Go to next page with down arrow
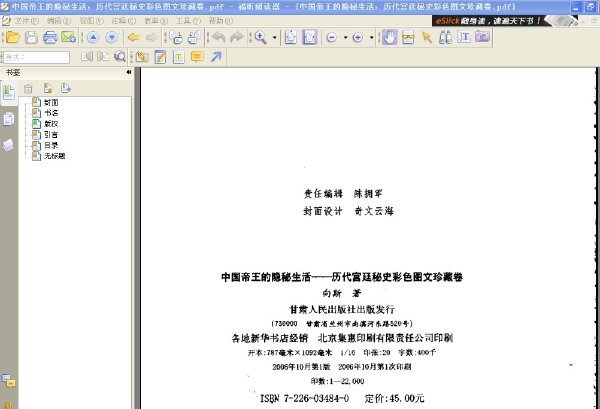This screenshot has width=600, height=409. 111,37
